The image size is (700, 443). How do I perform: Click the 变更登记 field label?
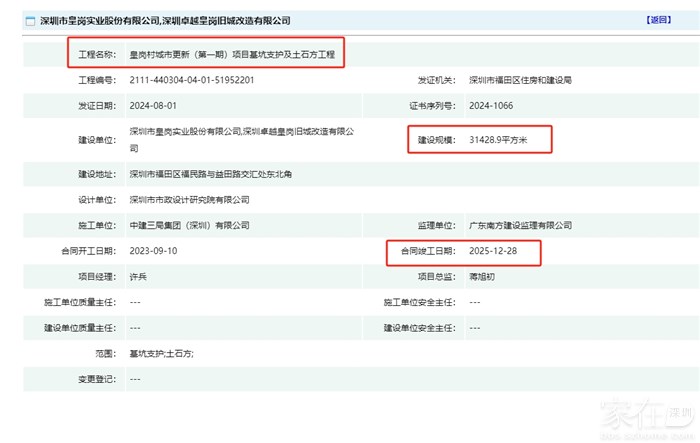pyautogui.click(x=97, y=379)
